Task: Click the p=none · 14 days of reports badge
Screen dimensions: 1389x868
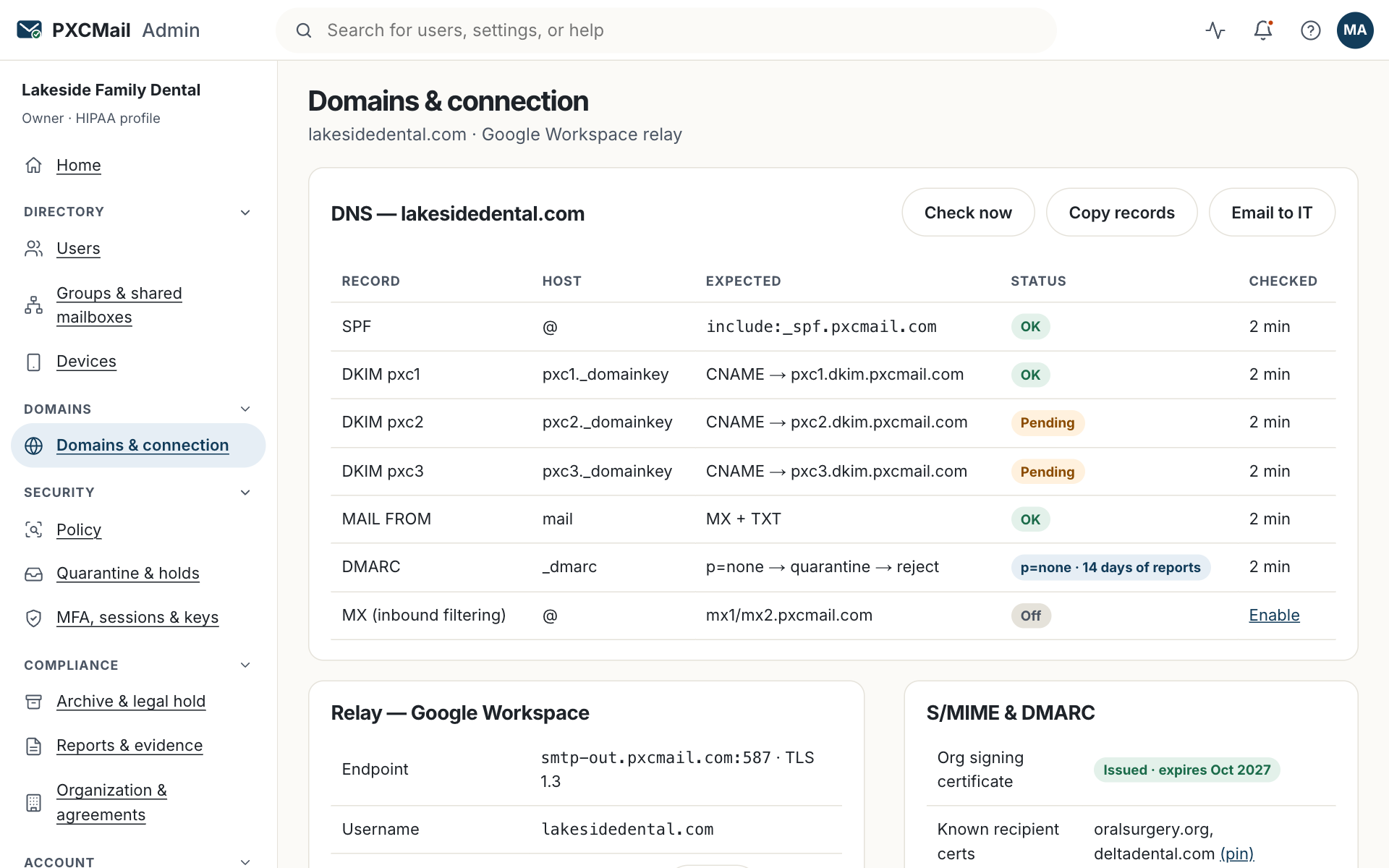Action: click(1110, 567)
